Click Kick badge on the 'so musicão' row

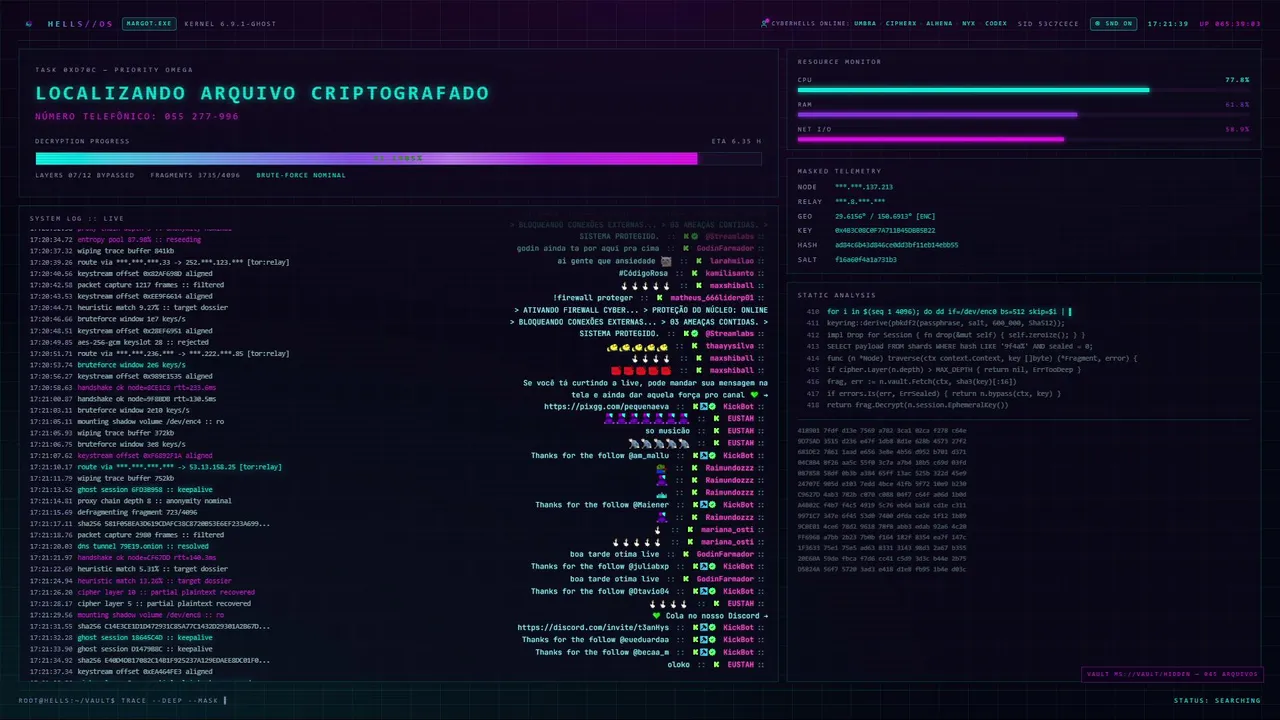(x=716, y=431)
